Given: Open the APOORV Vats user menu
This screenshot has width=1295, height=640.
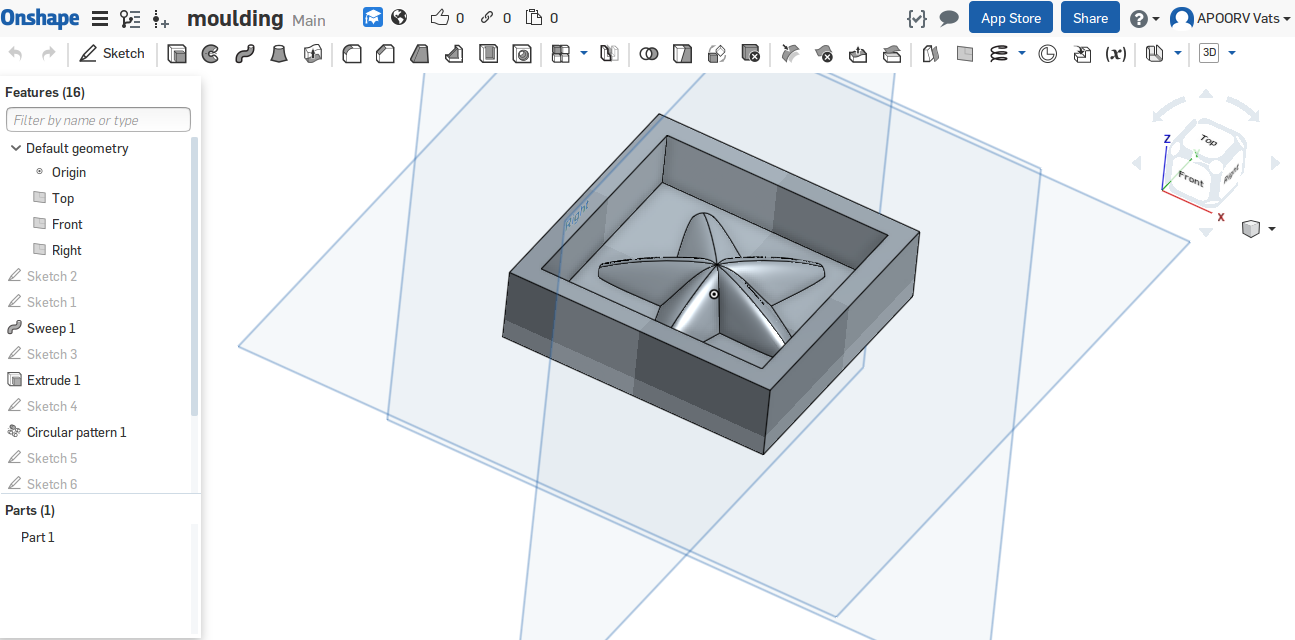Looking at the screenshot, I should pyautogui.click(x=1230, y=18).
